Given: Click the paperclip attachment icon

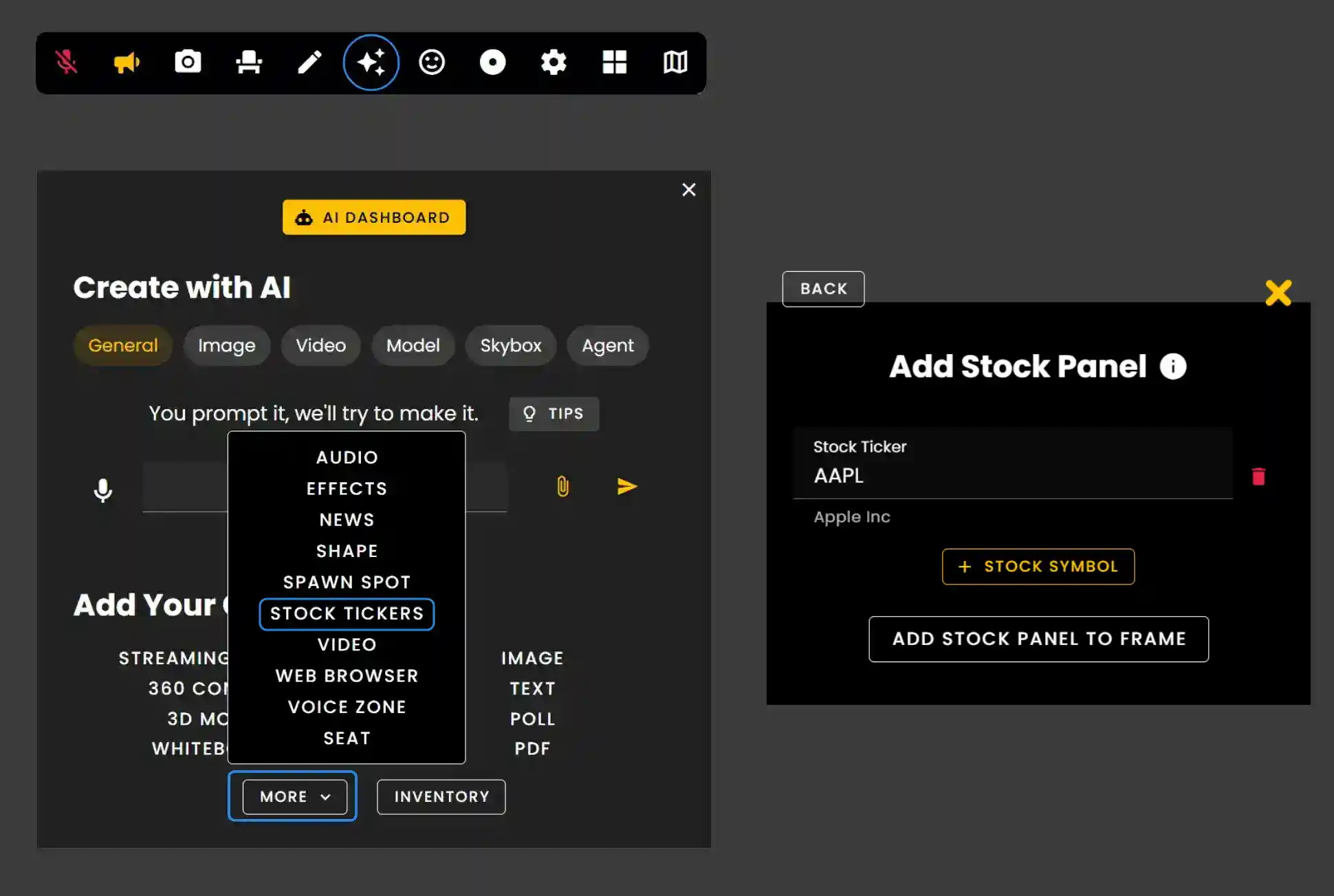Looking at the screenshot, I should pos(562,487).
